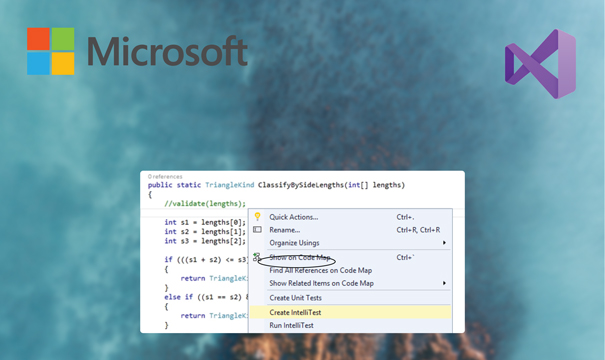Click the 'int s2 = lengths[1];' line
605x360 pixels.
point(205,232)
